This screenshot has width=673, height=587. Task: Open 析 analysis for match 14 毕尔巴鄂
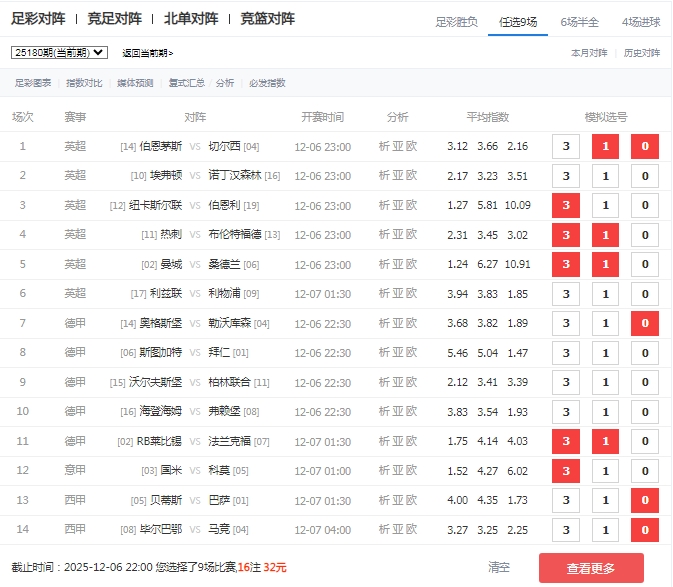click(384, 530)
